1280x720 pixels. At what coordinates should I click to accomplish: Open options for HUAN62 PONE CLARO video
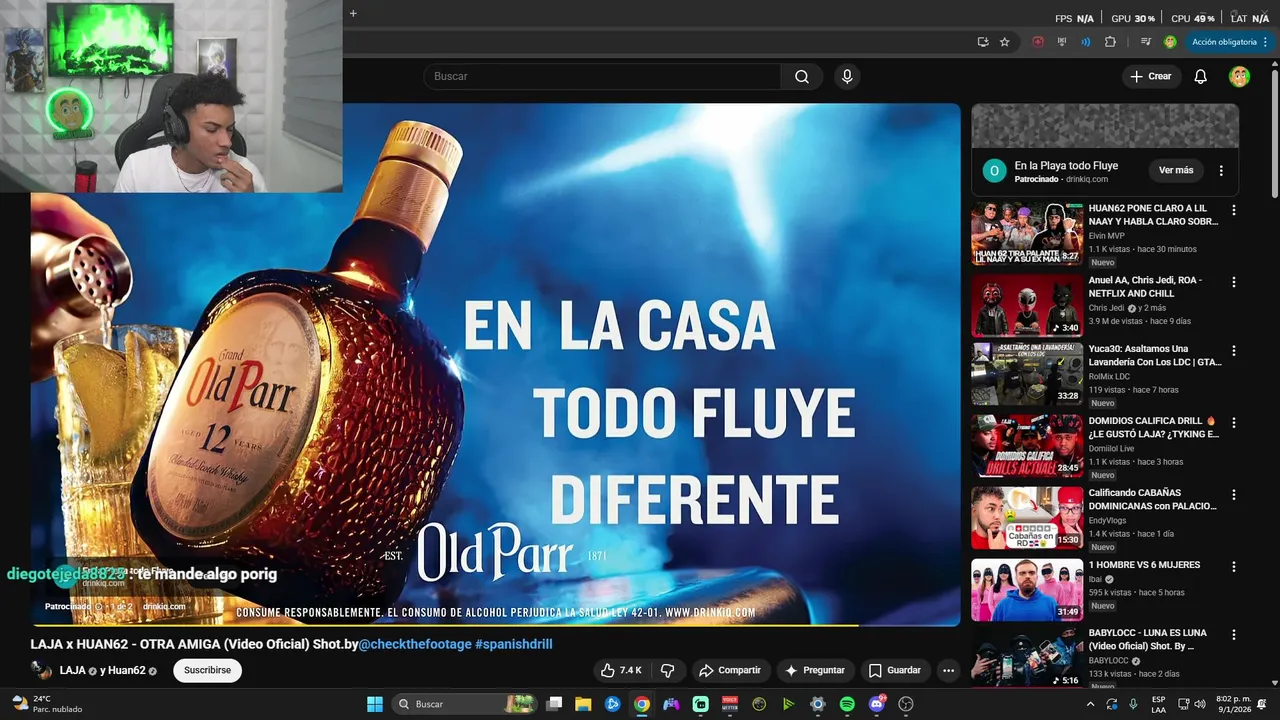[1233, 210]
